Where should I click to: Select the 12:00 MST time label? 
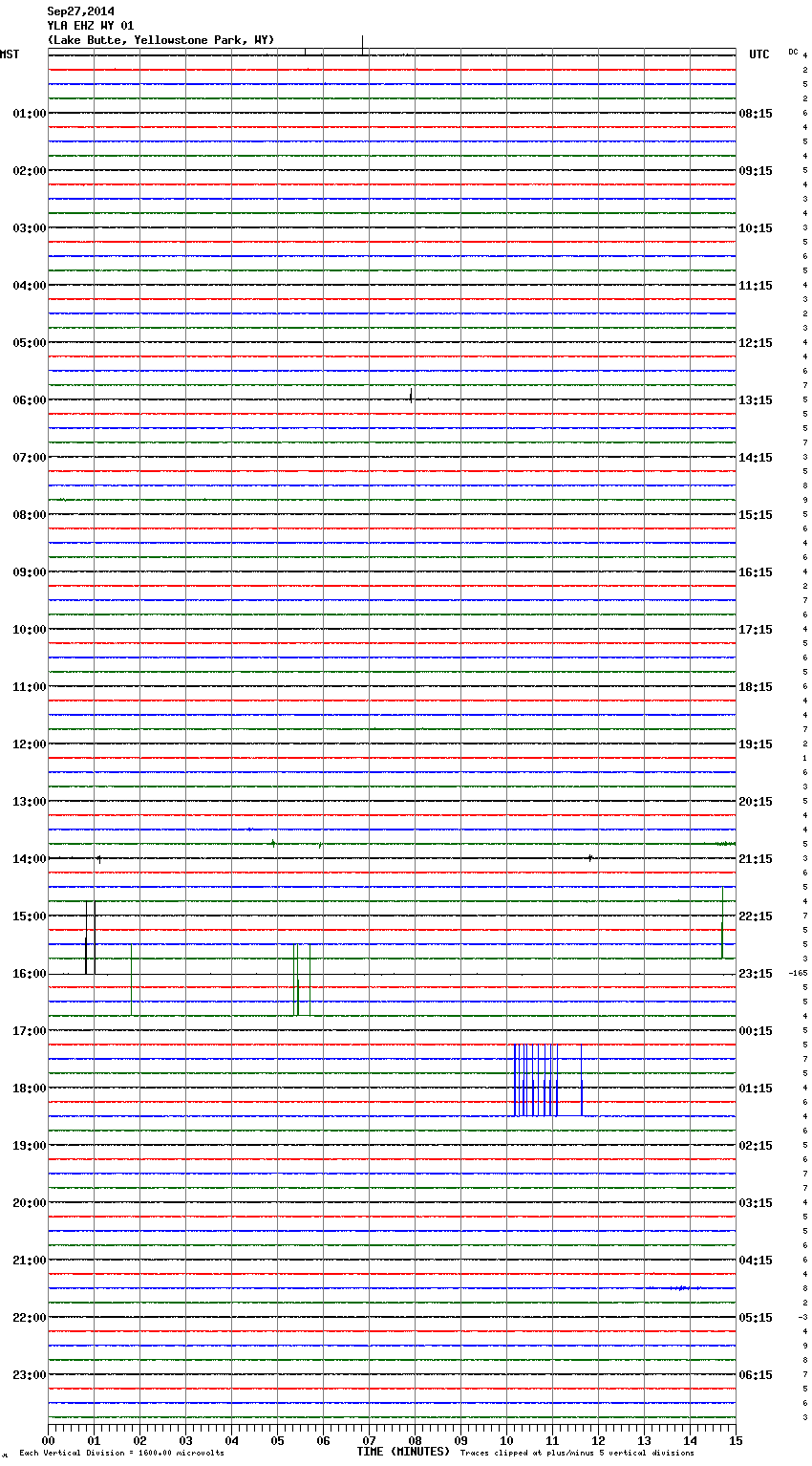(29, 744)
